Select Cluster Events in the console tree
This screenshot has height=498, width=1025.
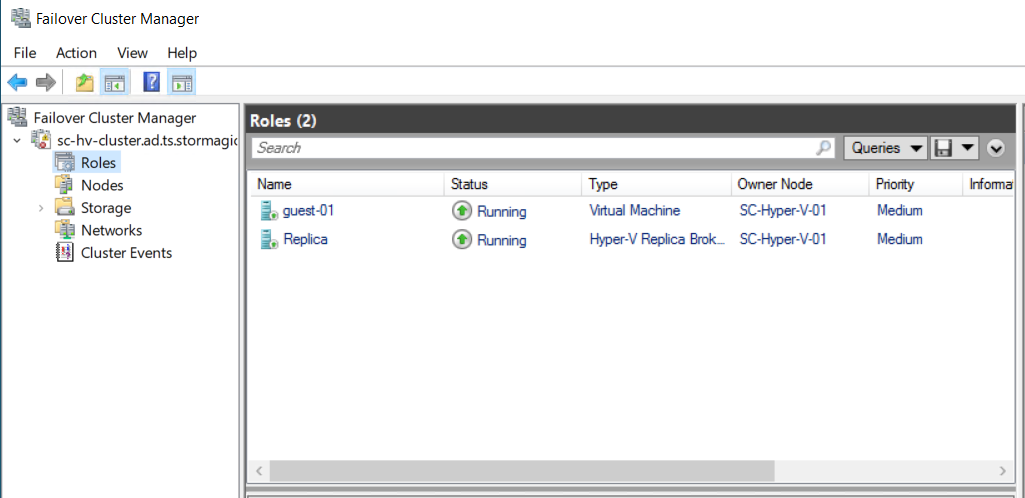126,253
